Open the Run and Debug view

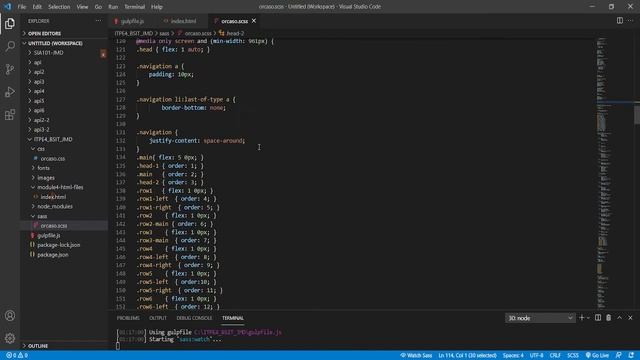10,92
